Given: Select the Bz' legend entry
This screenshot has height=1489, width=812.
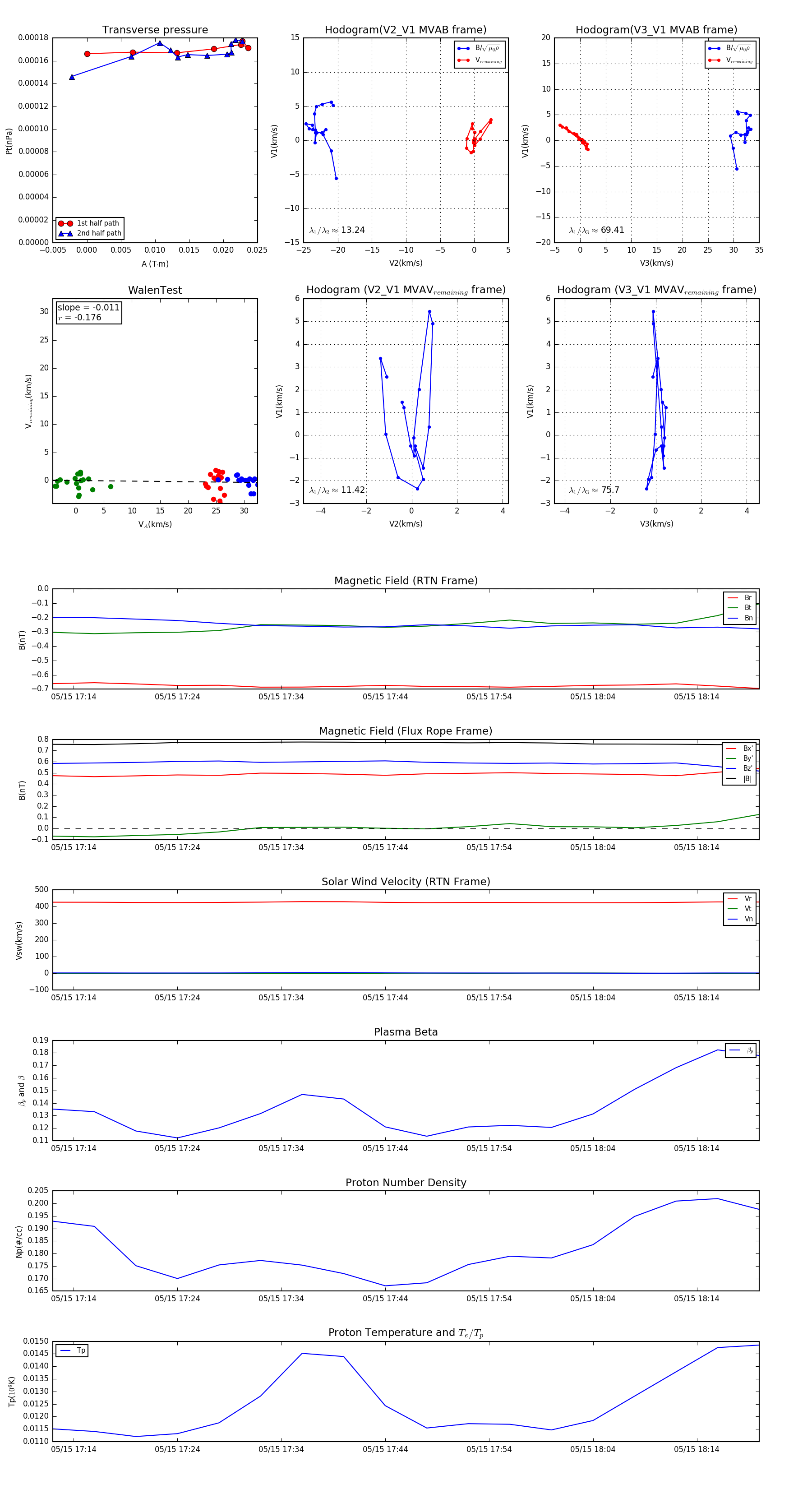Looking at the screenshot, I should tap(739, 768).
